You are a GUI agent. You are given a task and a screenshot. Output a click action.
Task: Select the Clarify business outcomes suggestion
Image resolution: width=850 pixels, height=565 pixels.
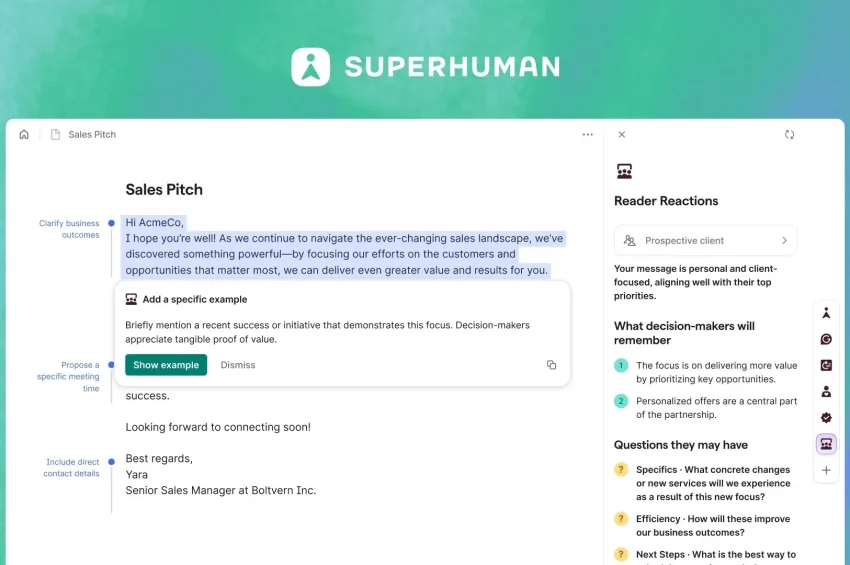pos(69,229)
